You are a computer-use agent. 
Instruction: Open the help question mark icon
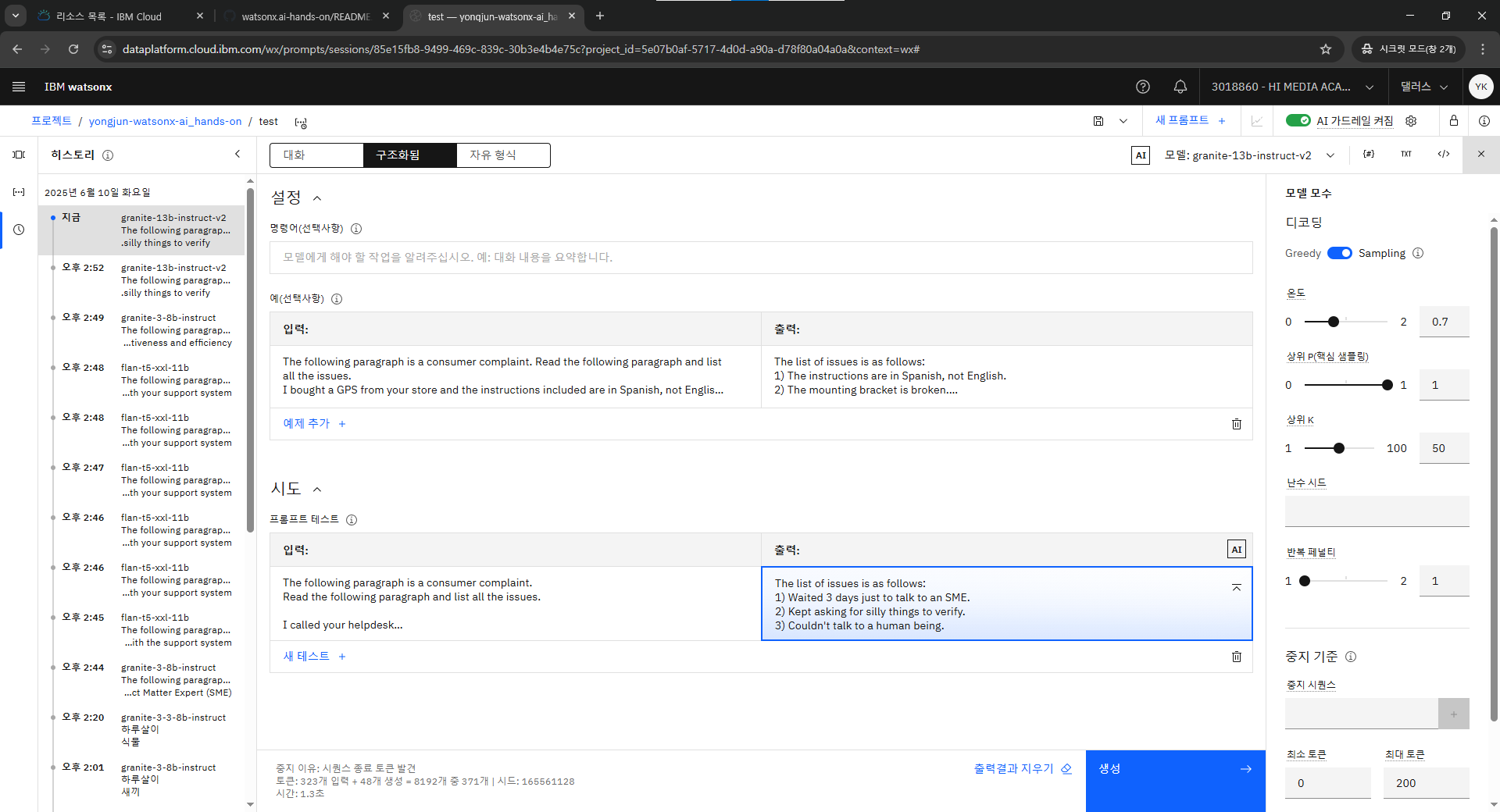(1143, 87)
